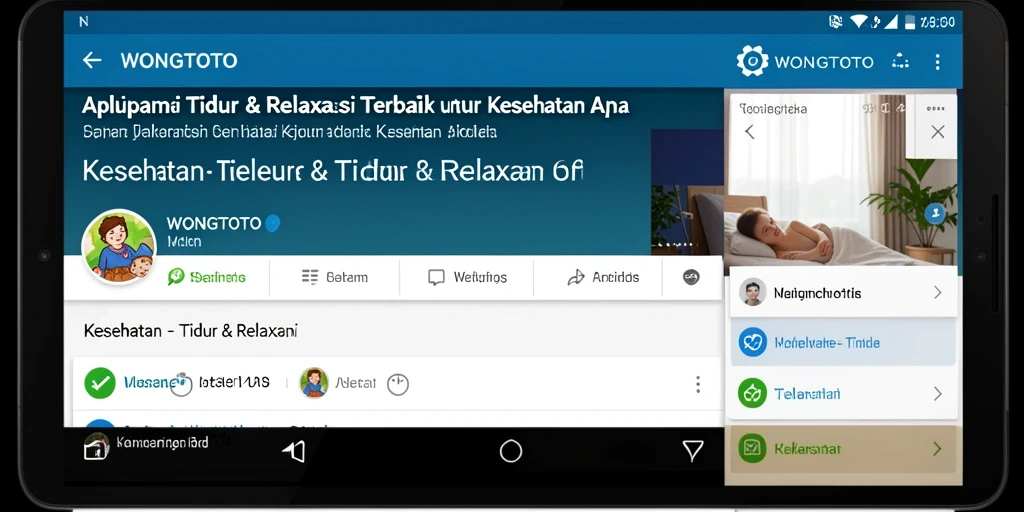1024x512 pixels.
Task: Select the highlighted blue heart menu item
Action: point(843,342)
